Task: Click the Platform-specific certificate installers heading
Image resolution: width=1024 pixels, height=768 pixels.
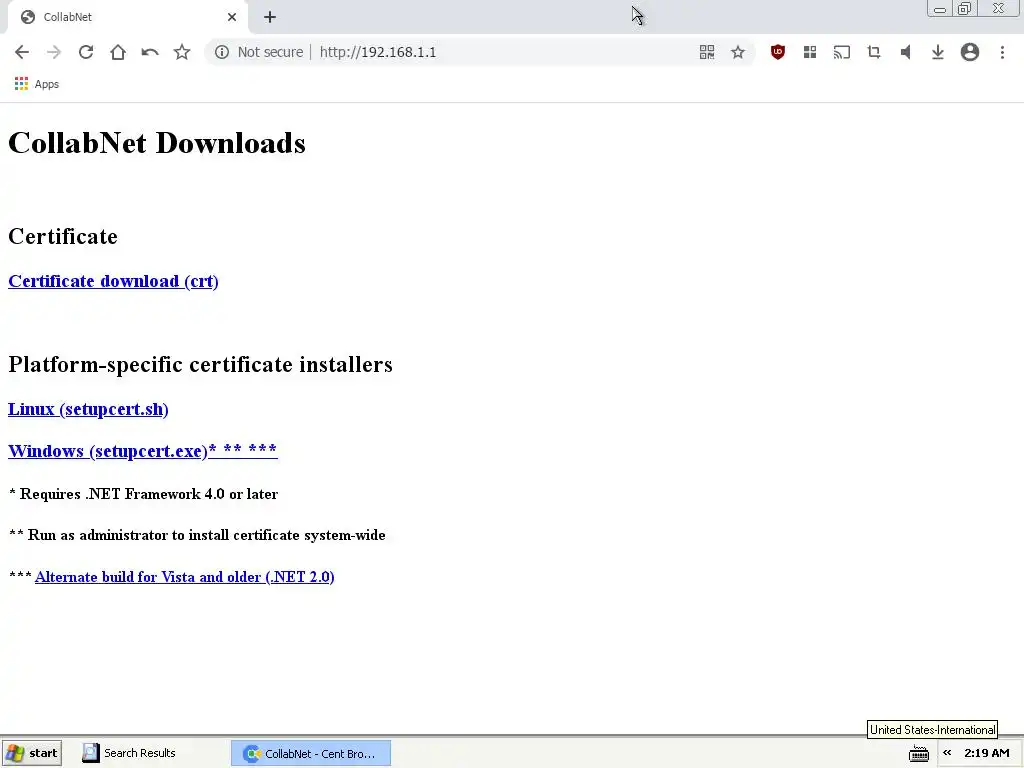Action: (x=200, y=364)
